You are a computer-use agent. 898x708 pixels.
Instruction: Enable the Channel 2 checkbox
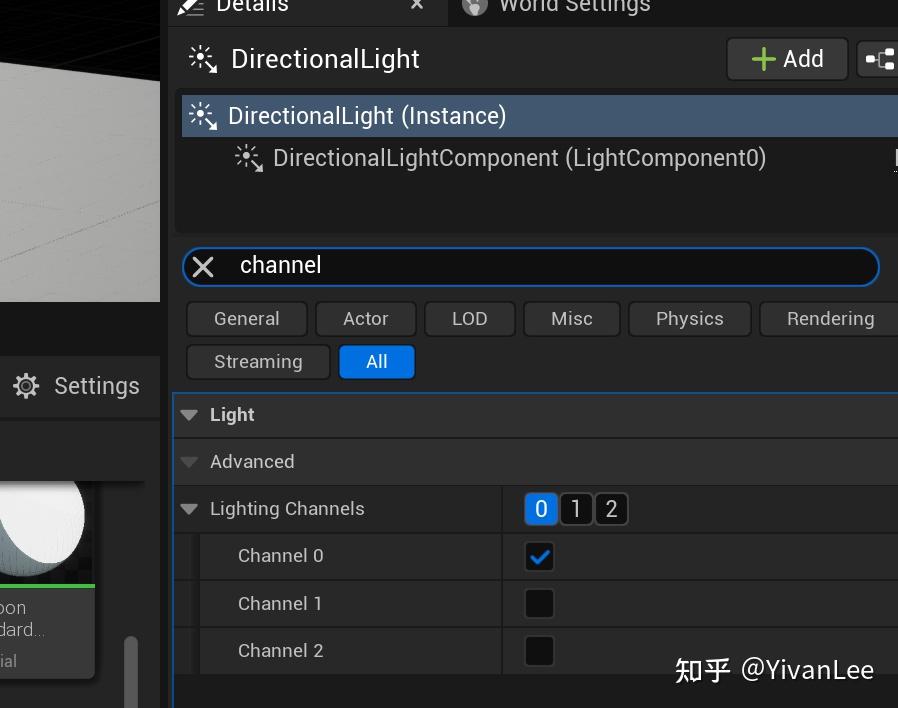(539, 651)
